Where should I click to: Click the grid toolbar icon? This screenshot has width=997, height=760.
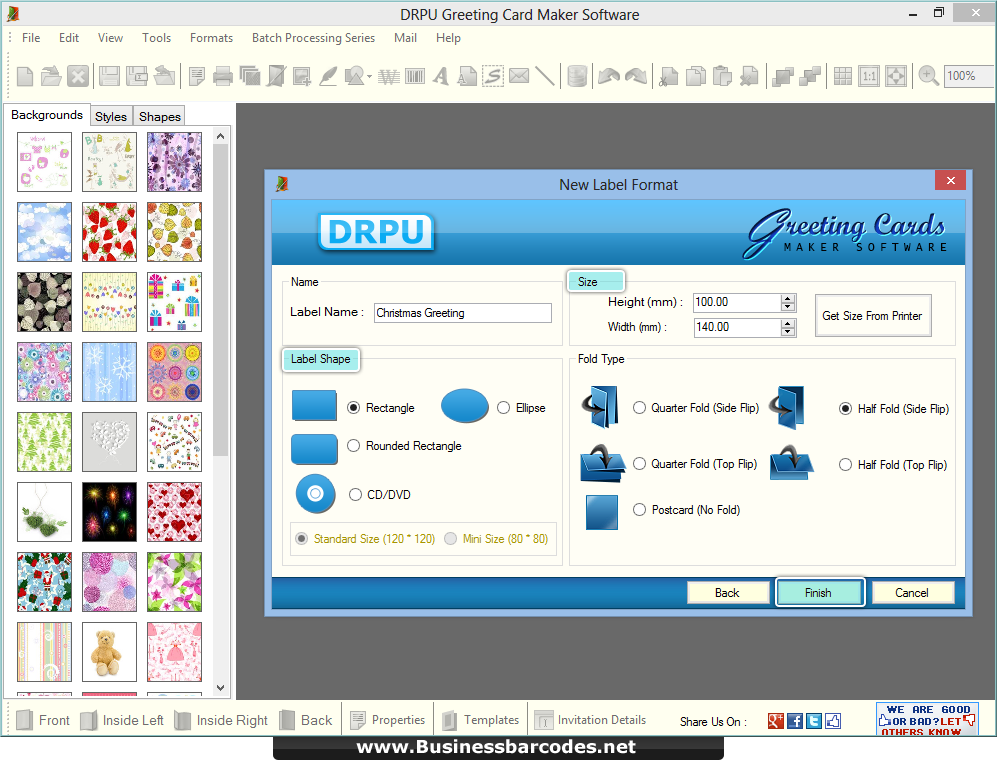coord(842,76)
